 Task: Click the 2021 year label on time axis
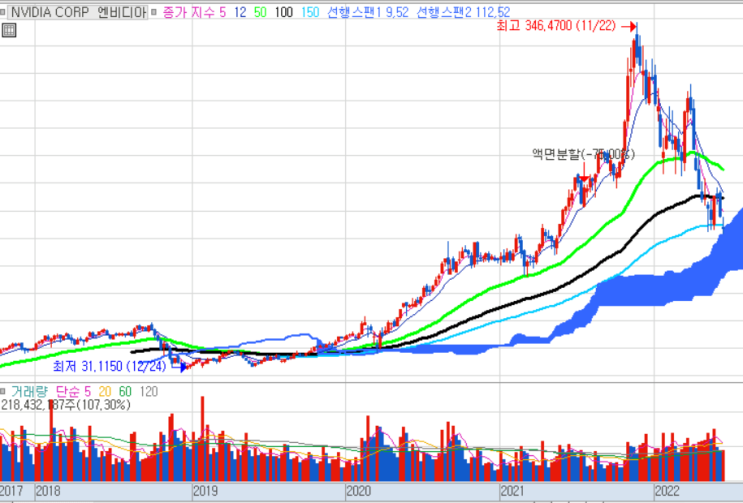514,491
